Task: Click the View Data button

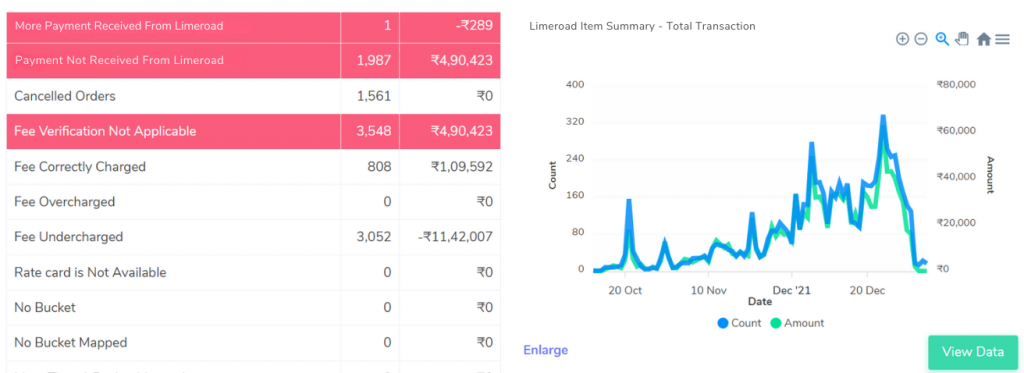Action: [x=972, y=352]
